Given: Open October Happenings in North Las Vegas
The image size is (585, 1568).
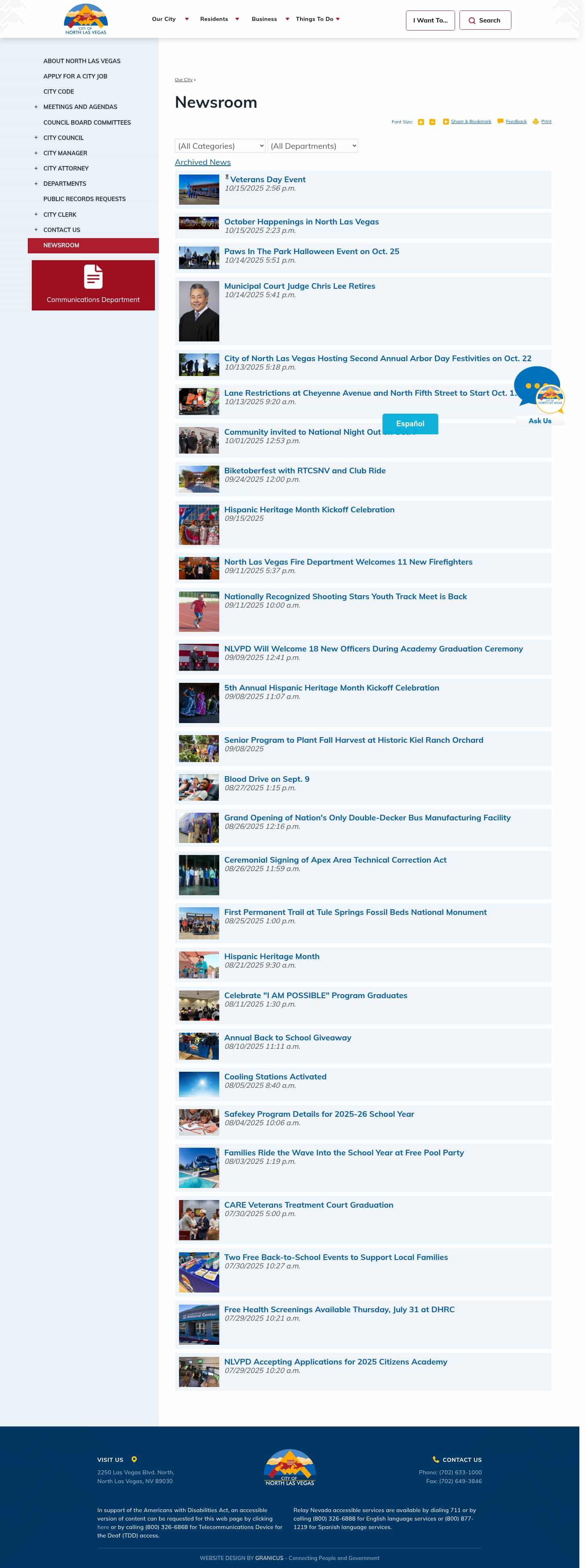Looking at the screenshot, I should (301, 222).
